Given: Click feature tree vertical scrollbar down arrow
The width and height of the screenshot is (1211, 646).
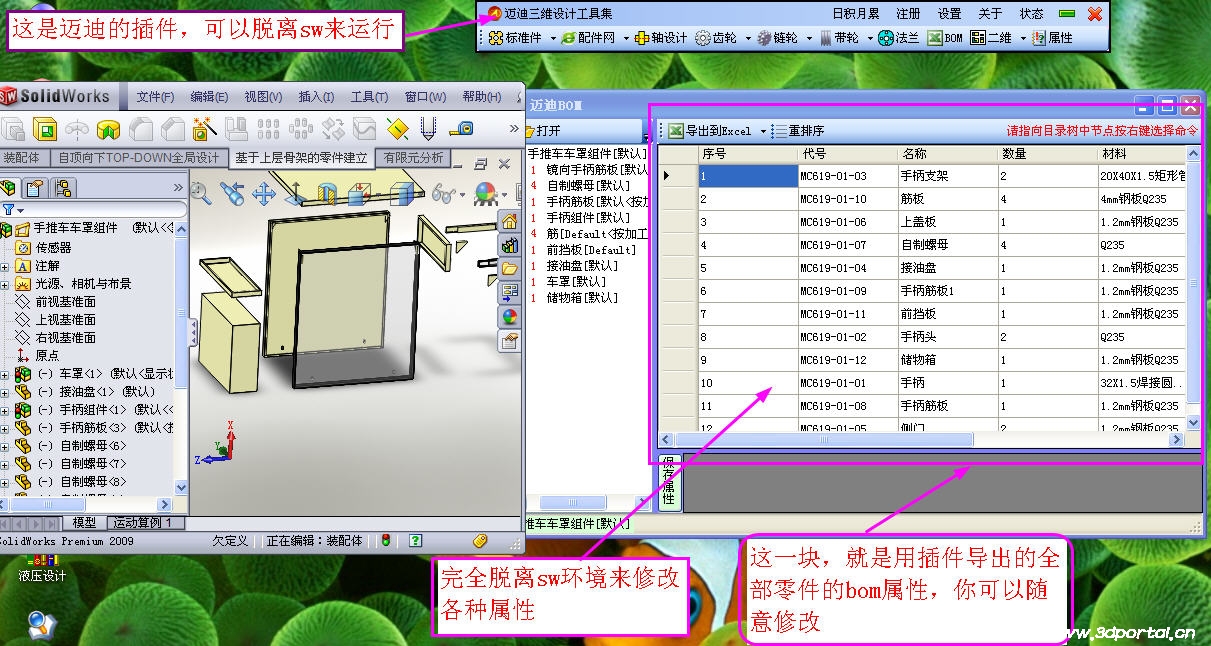Looking at the screenshot, I should [181, 487].
